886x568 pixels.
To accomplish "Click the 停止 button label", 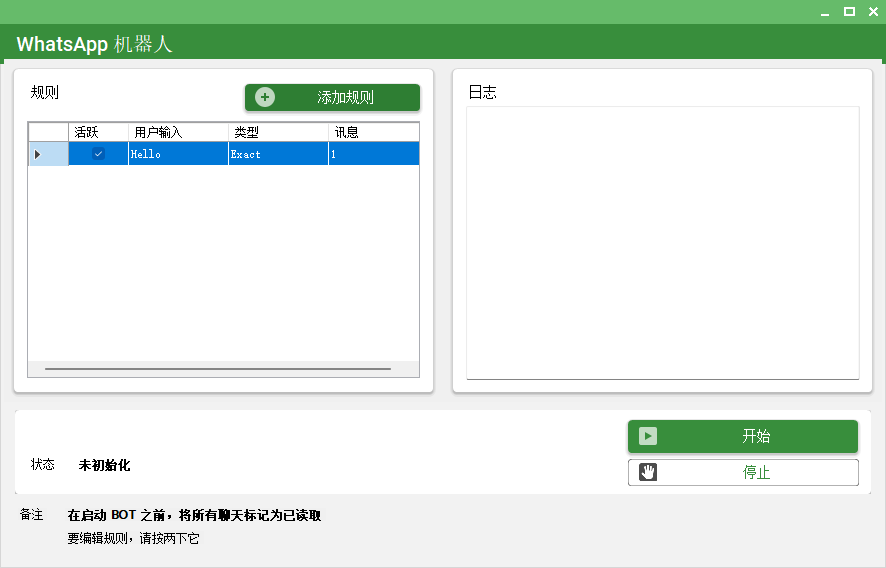I will 756,472.
